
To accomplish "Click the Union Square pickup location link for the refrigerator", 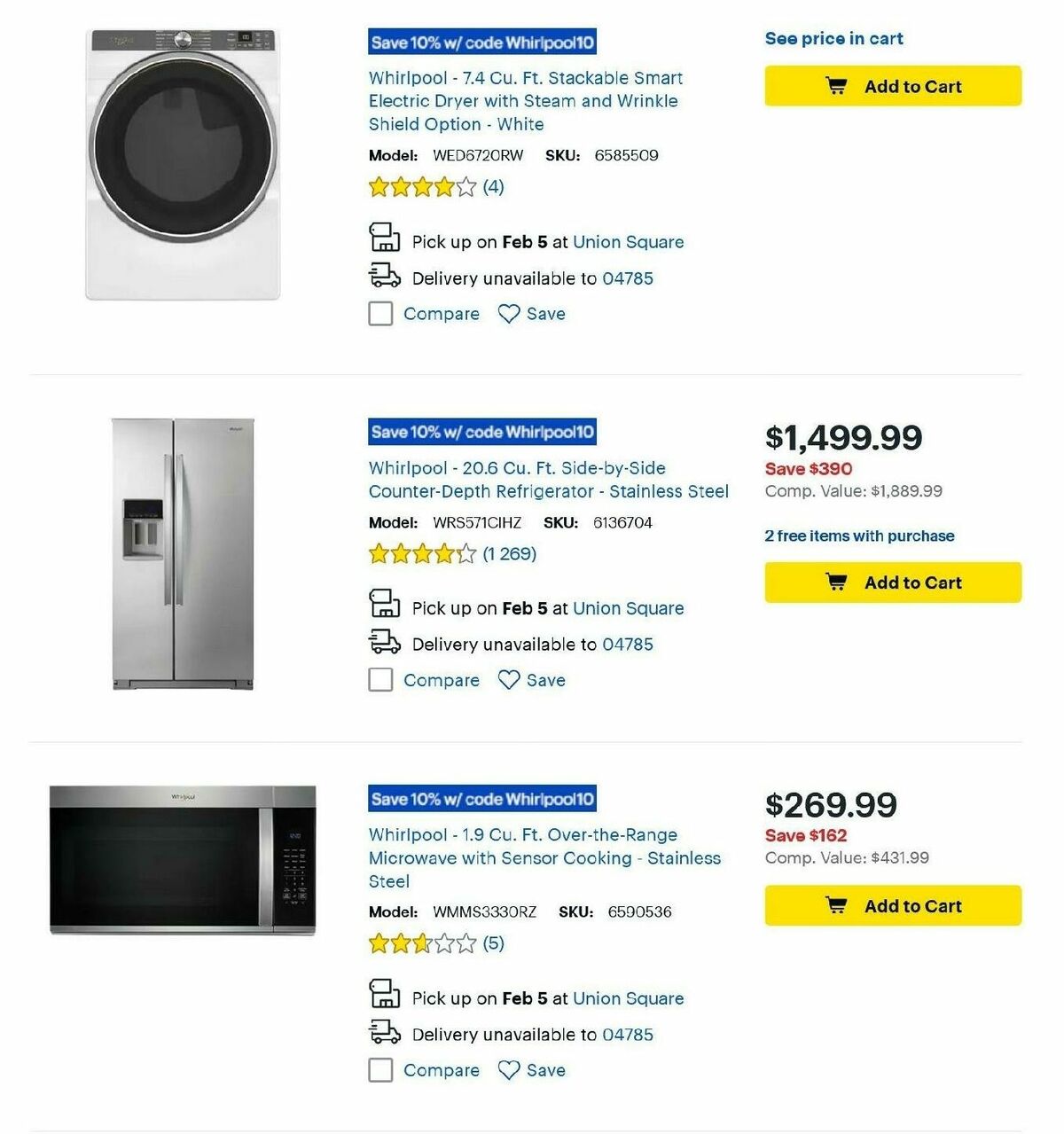I will click(628, 608).
